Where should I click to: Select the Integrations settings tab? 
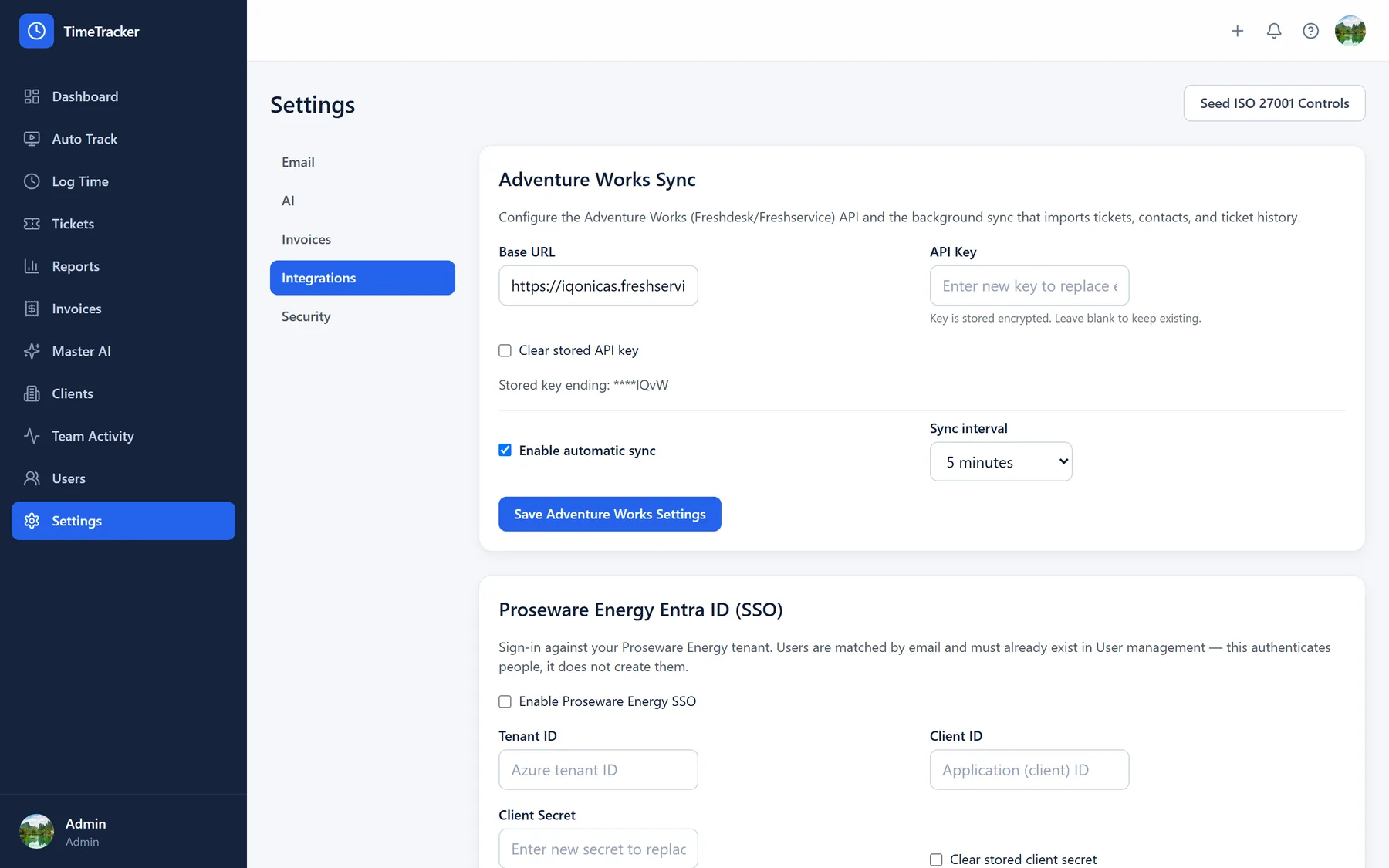[x=363, y=278]
